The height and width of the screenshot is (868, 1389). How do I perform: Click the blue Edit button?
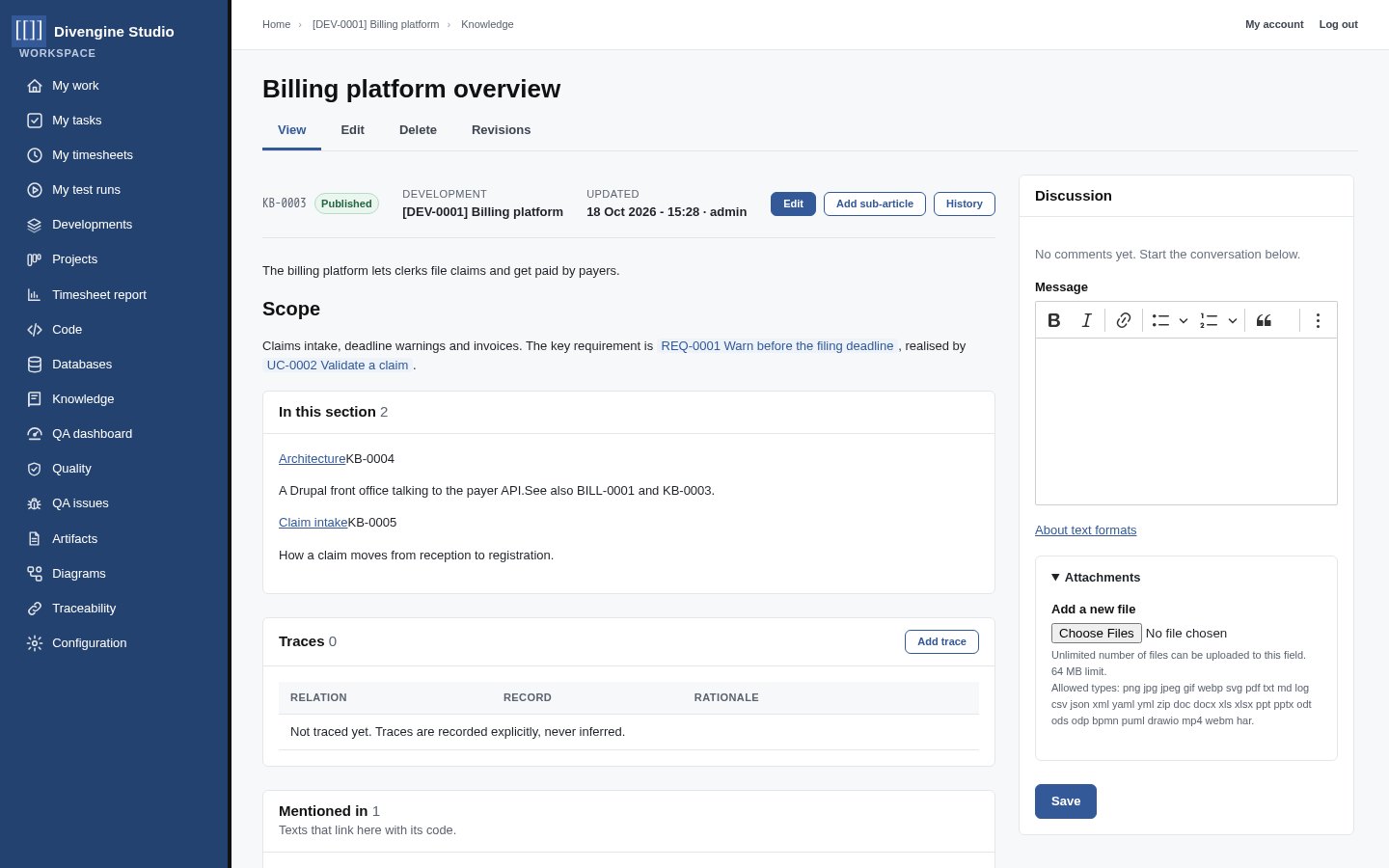pos(793,203)
